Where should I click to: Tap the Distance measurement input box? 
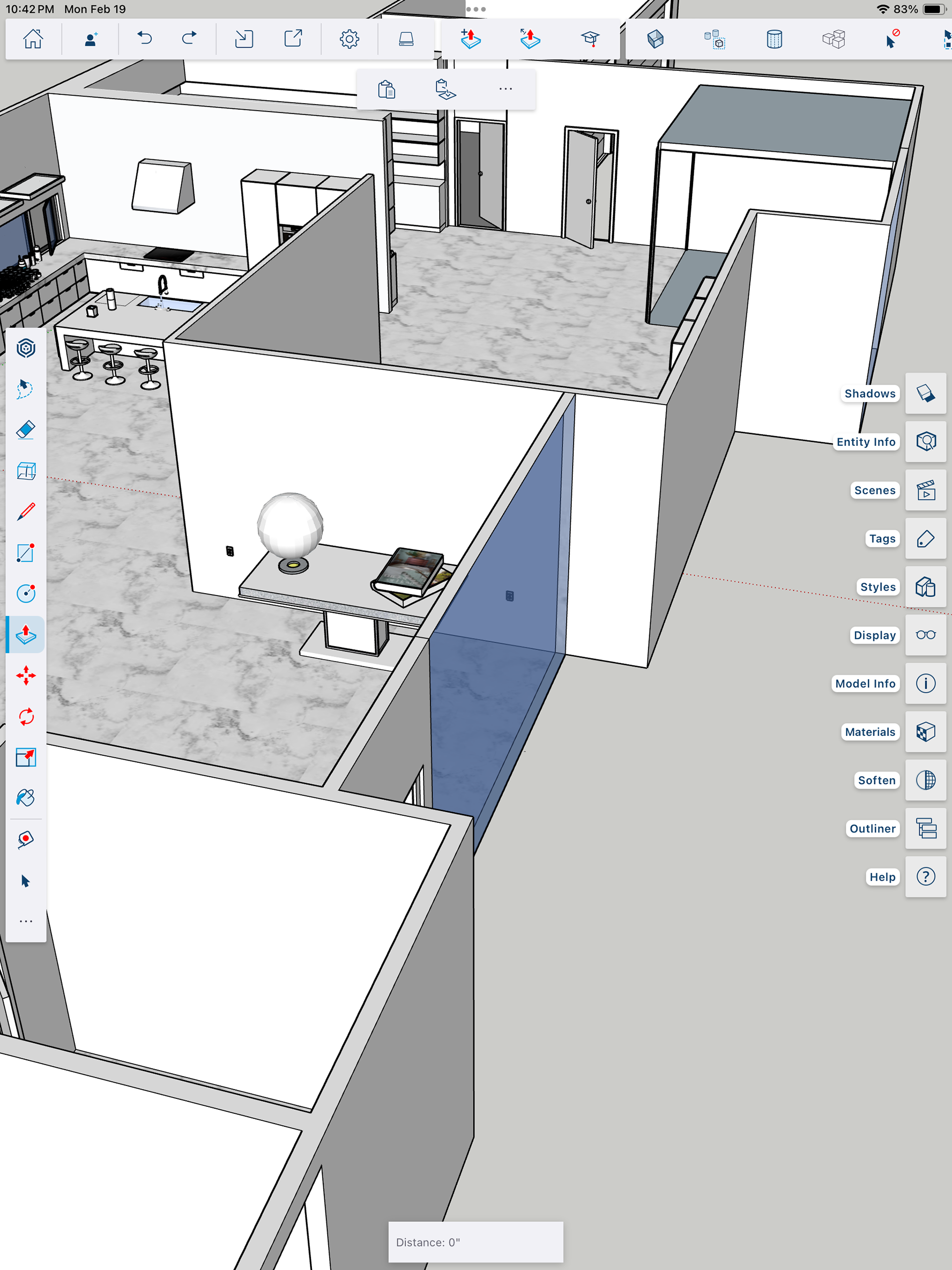pyautogui.click(x=476, y=1242)
